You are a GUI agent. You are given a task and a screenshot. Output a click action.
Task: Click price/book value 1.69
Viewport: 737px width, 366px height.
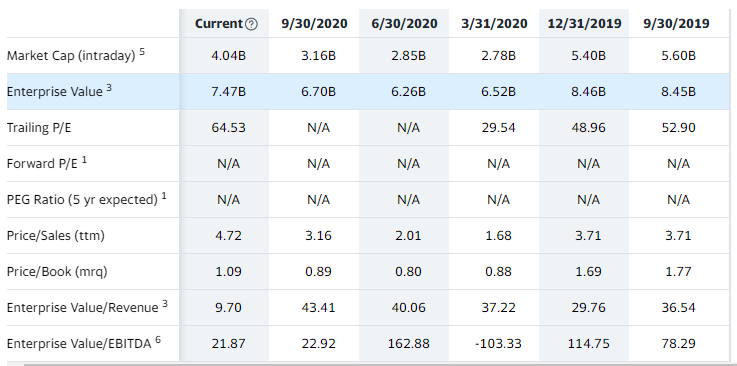[x=588, y=271]
